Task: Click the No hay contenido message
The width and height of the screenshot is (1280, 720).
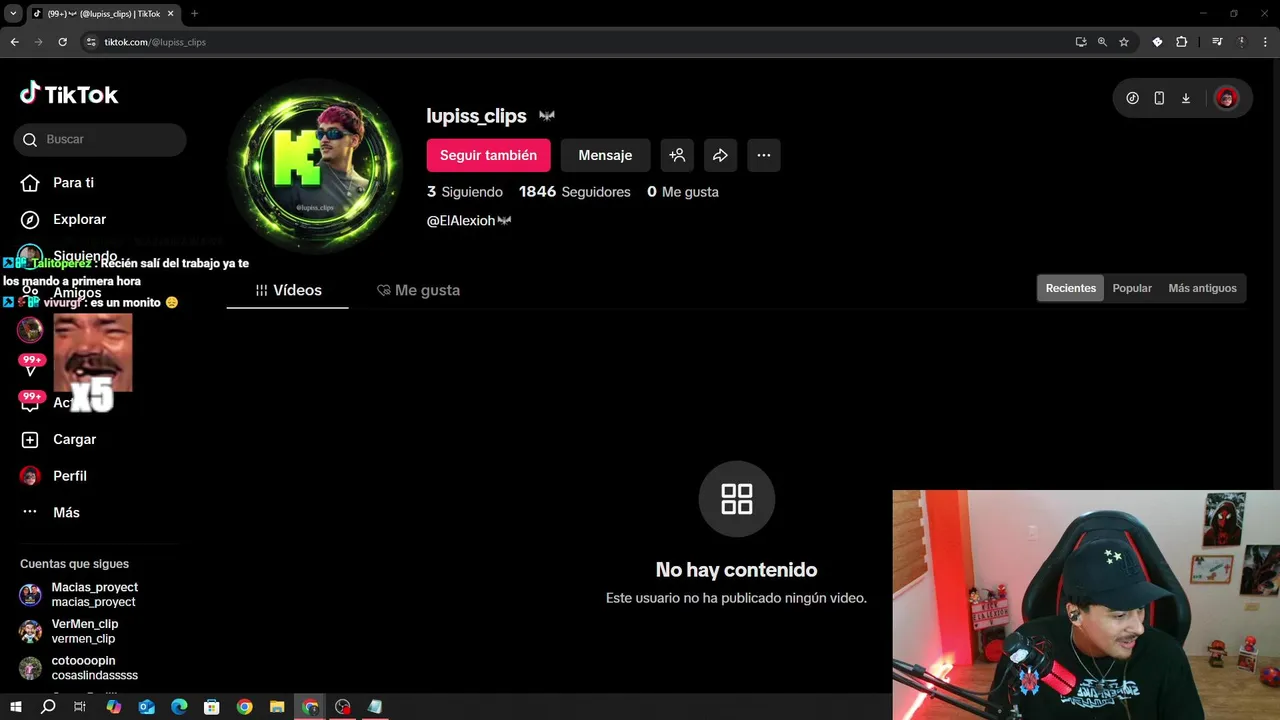Action: point(736,570)
